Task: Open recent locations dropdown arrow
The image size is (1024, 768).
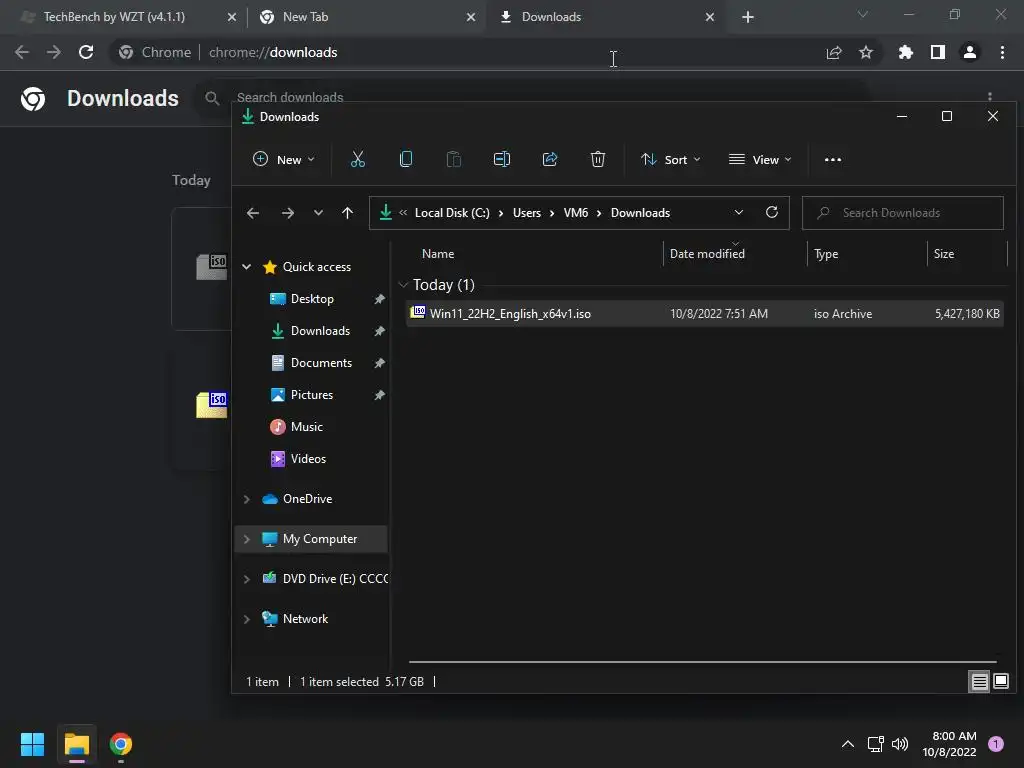Action: pyautogui.click(x=318, y=213)
